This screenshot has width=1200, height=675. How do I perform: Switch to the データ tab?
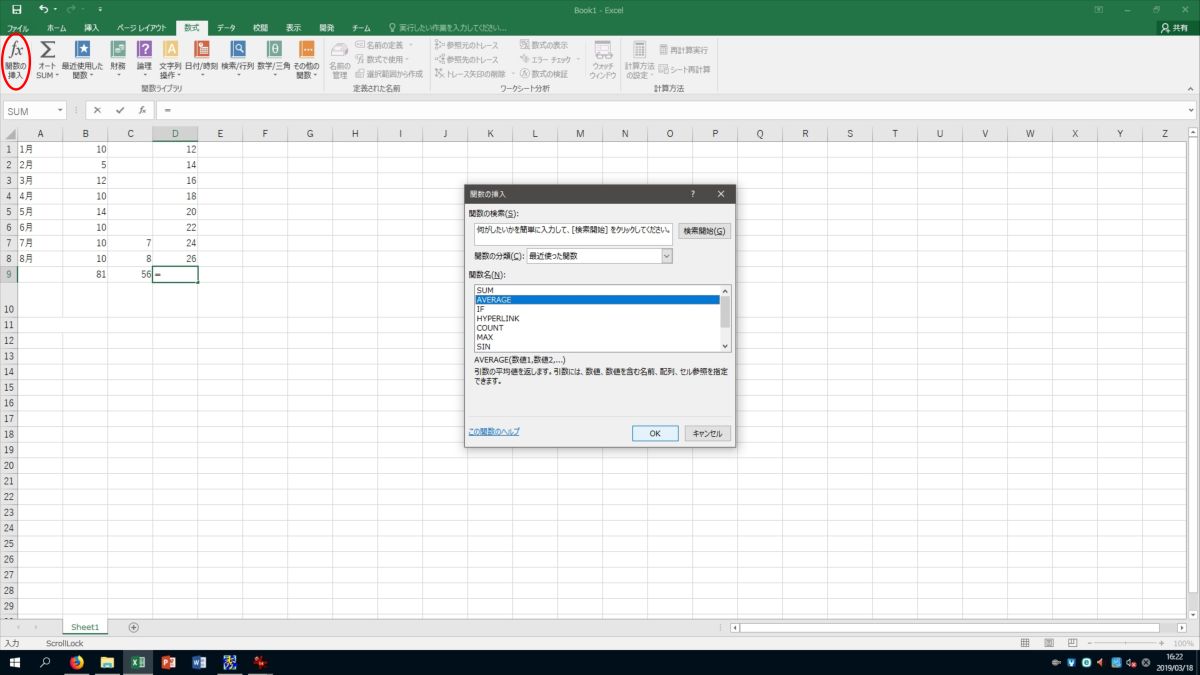(226, 28)
